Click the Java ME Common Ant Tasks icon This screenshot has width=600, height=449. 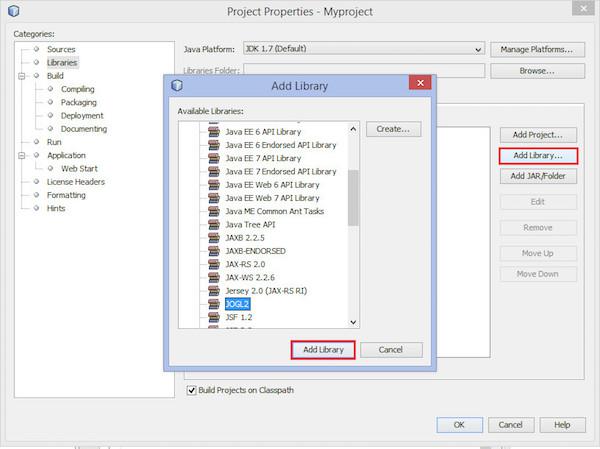coord(214,211)
